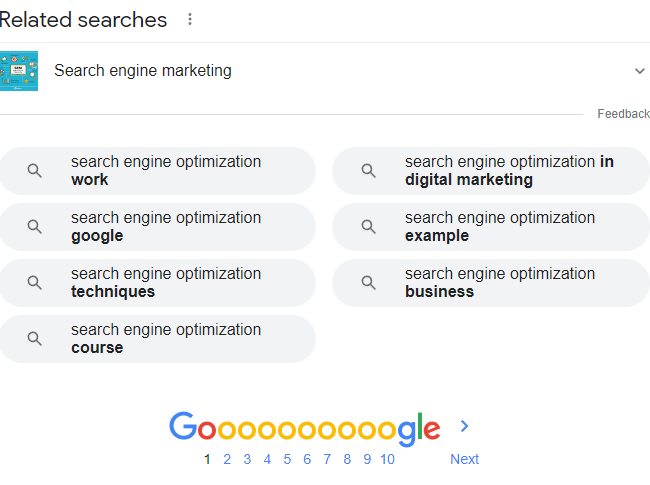Screen dimensions: 650x485
Task: Select search engine optimization course suggestion
Action: 158,339
